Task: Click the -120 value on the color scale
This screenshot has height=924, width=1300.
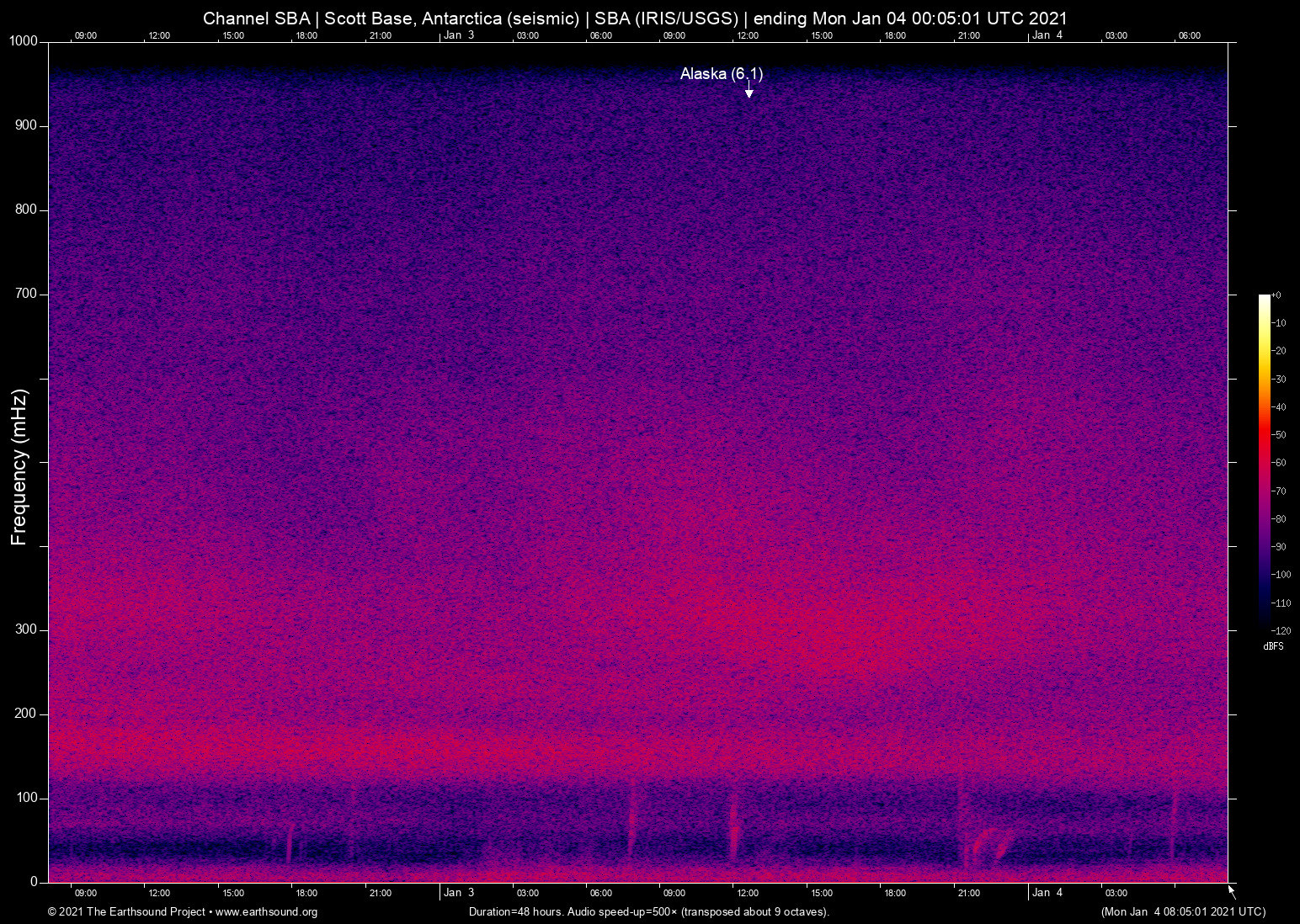Action: [1281, 631]
